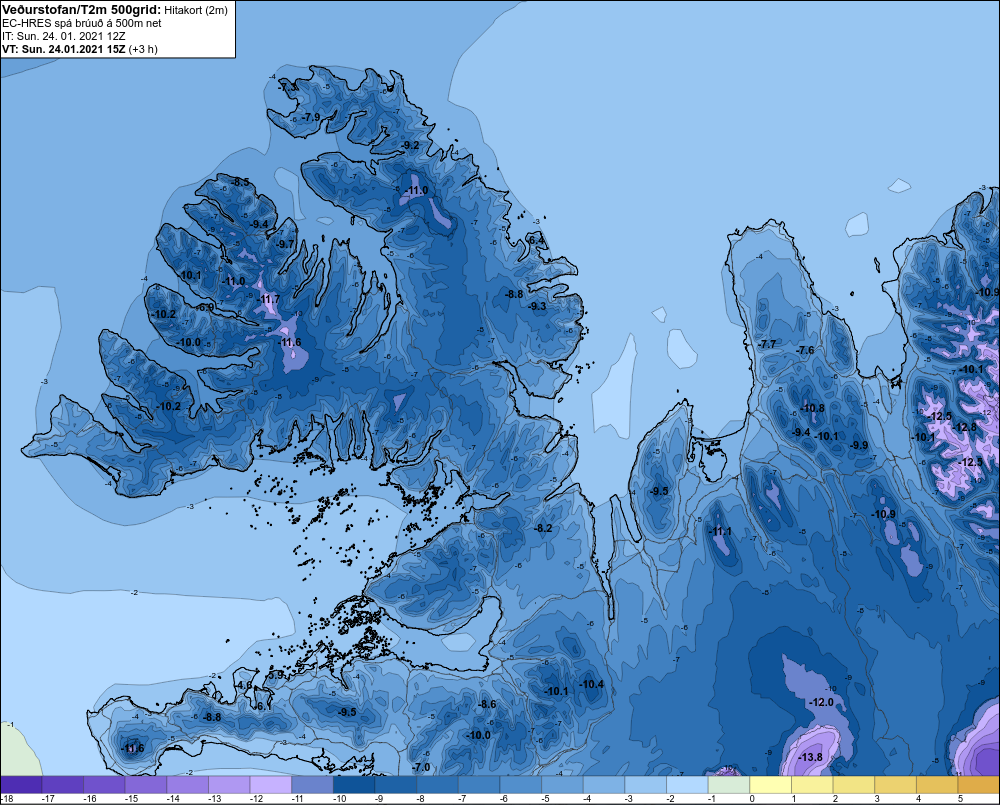Click the -9.2 temperature label
This screenshot has width=1000, height=805.
pyautogui.click(x=410, y=145)
